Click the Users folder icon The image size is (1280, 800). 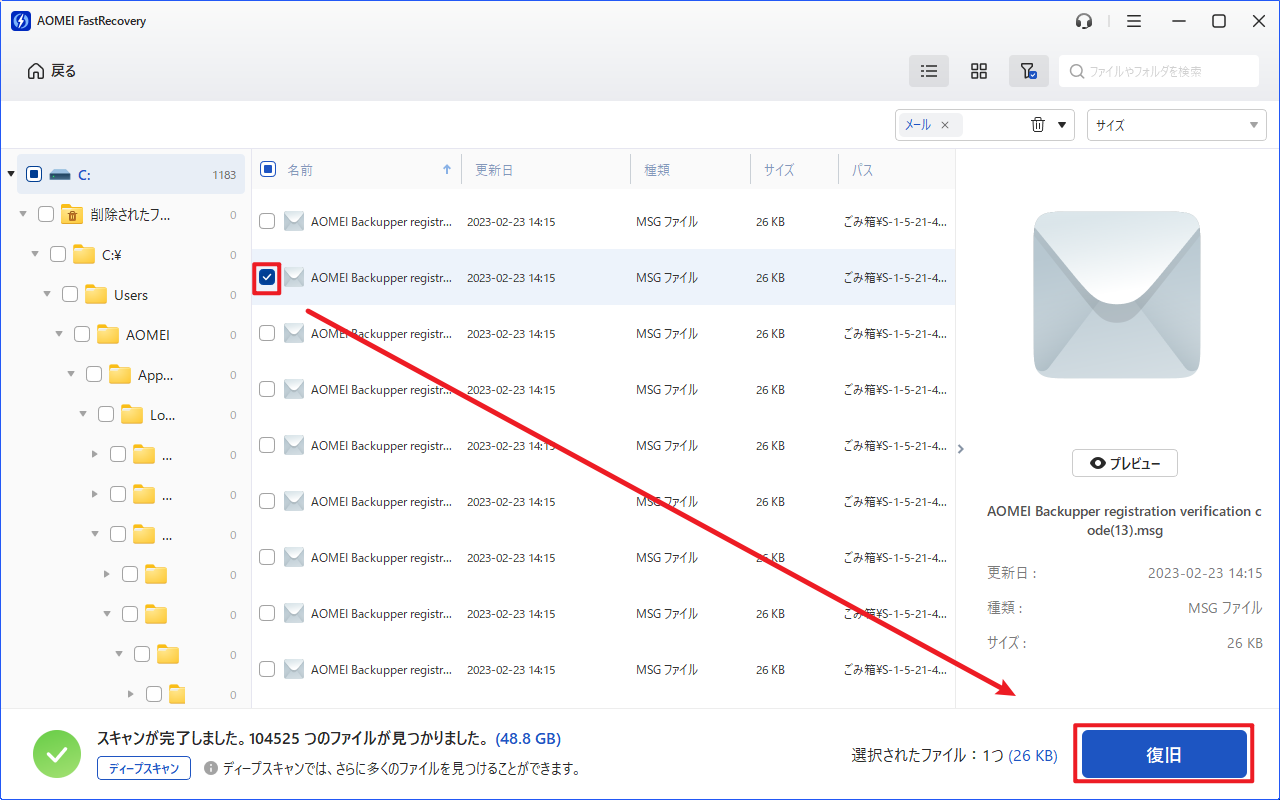(96, 295)
